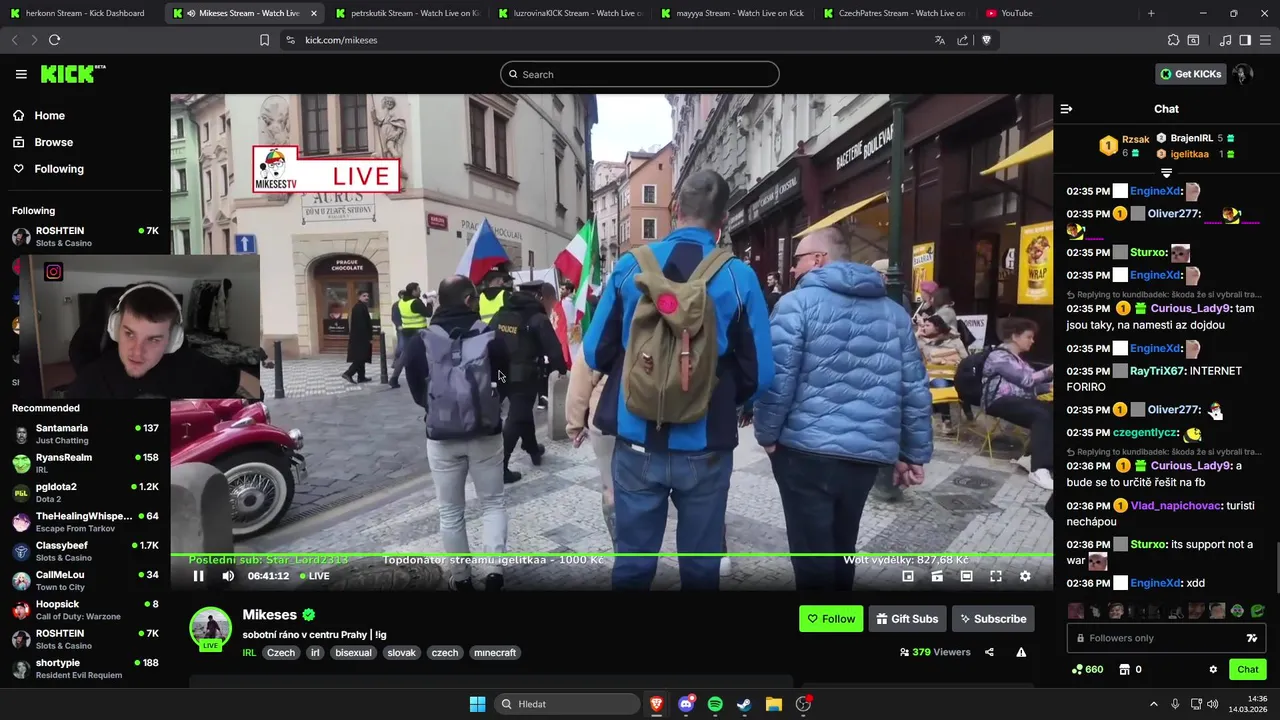Open the Brave Shields lion icon
Screen dimensions: 1280x720
(986, 40)
